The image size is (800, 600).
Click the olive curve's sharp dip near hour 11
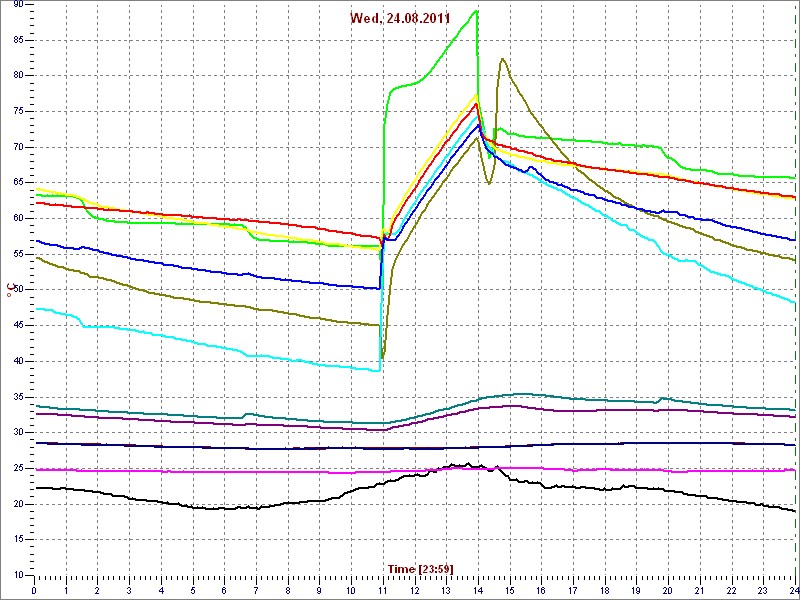(382, 357)
